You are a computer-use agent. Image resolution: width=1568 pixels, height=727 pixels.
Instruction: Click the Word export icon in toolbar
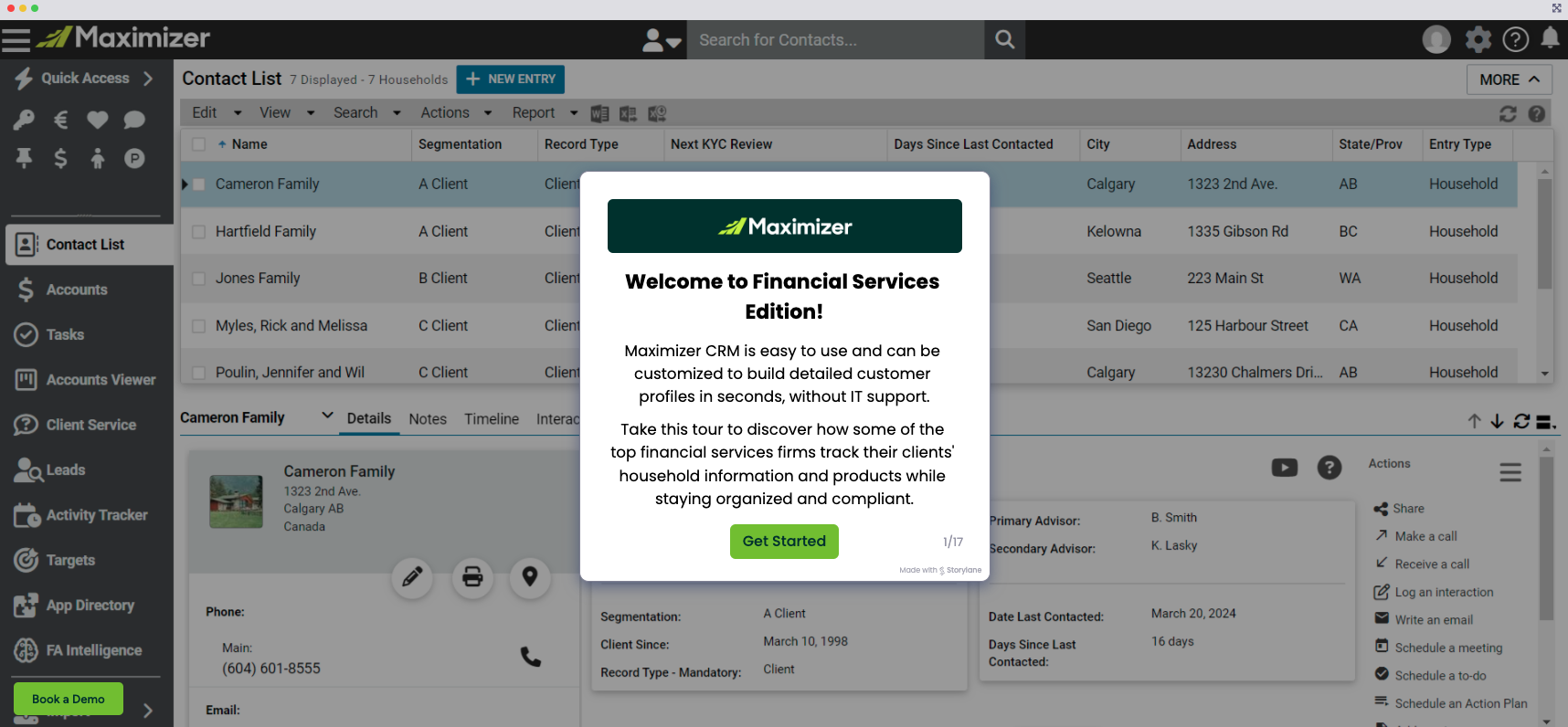click(599, 113)
